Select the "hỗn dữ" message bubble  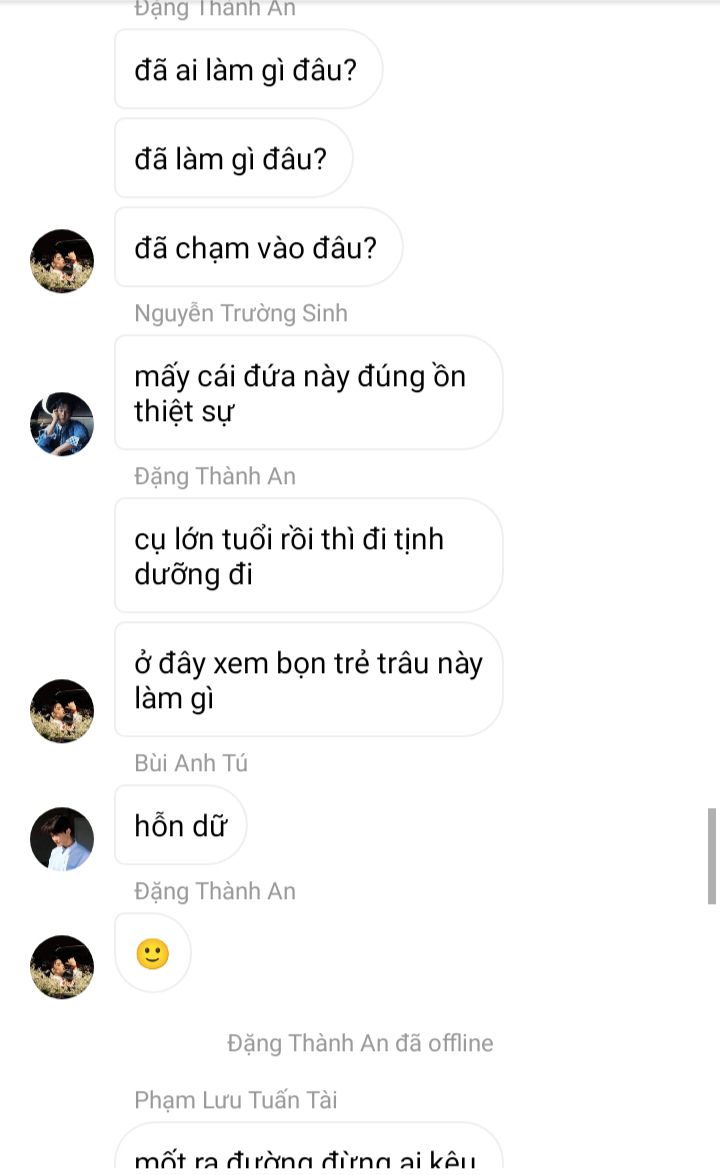pos(181,825)
